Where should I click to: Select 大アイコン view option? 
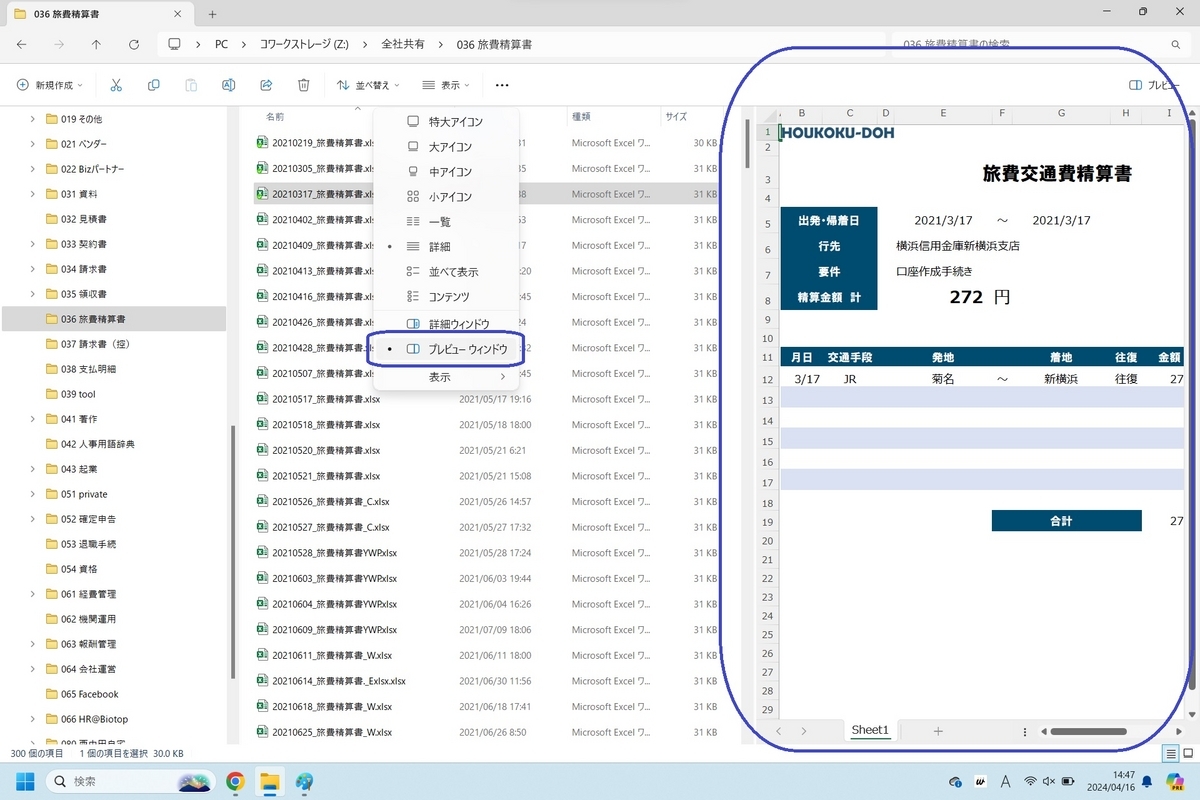[x=446, y=146]
